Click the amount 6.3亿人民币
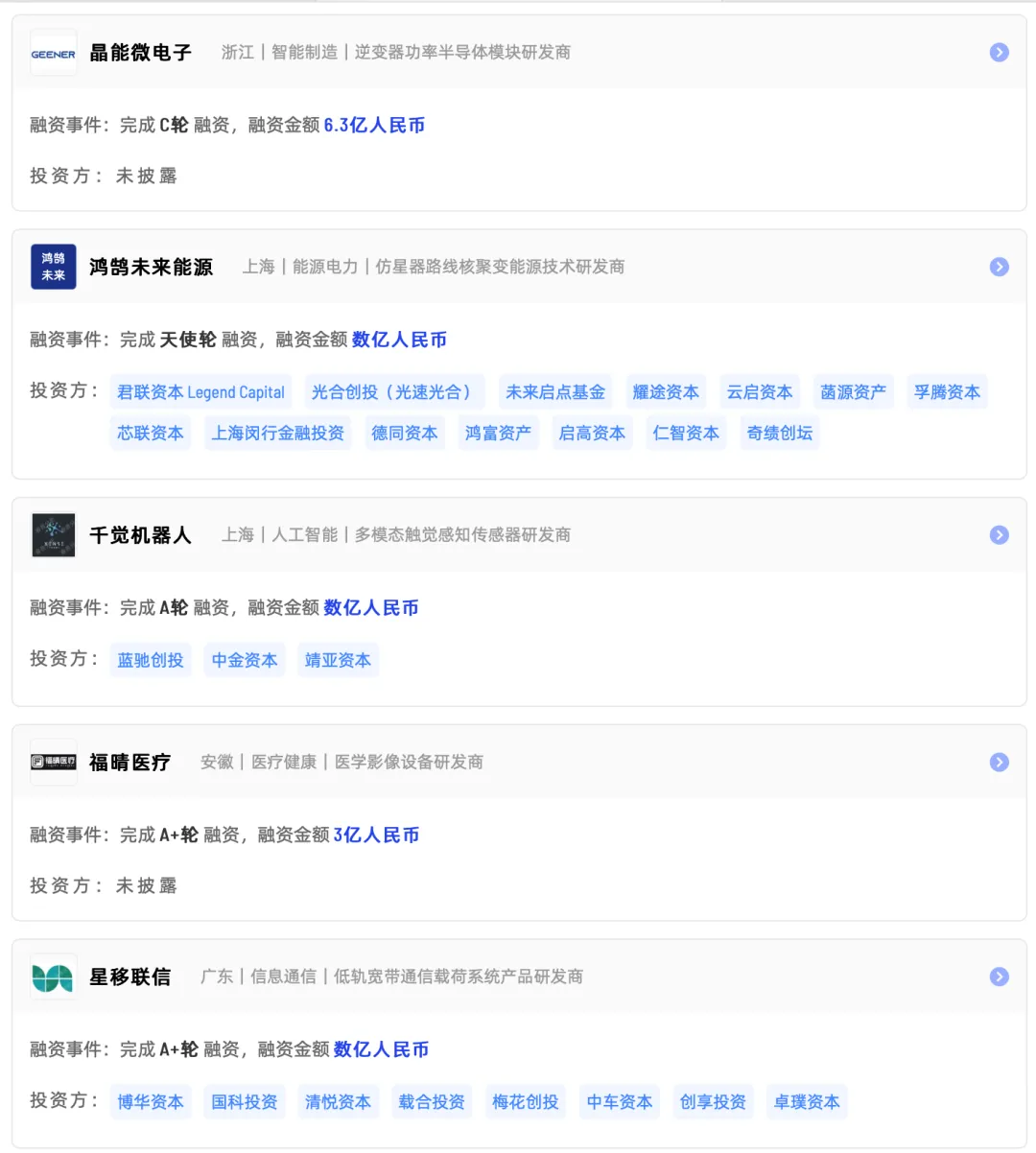Viewport: 1036px width, 1153px height. click(x=374, y=126)
